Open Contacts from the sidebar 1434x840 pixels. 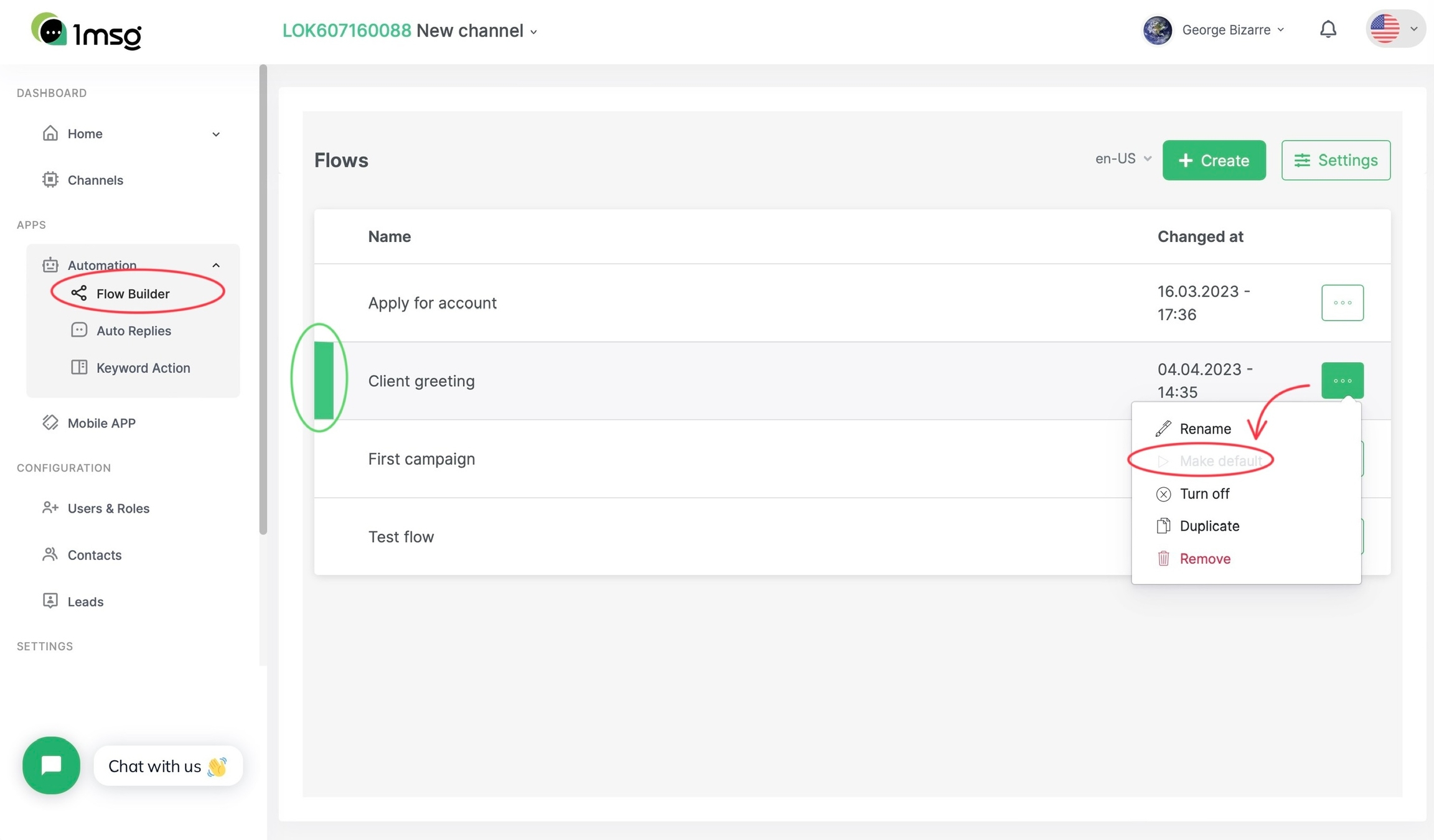click(94, 555)
